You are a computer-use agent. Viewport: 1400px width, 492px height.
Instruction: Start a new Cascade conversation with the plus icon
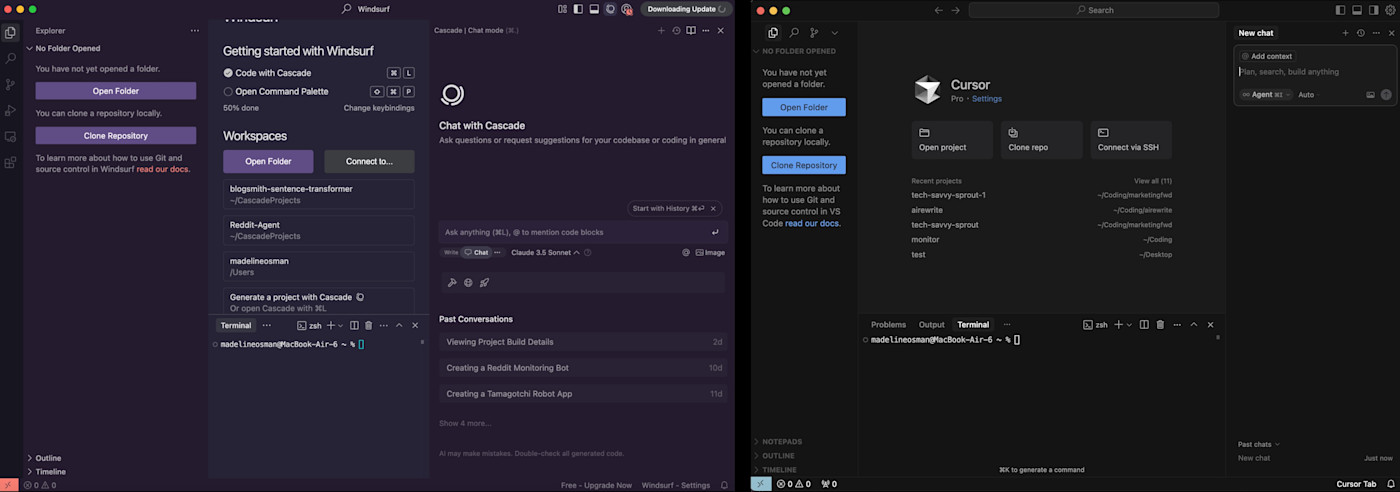661,30
